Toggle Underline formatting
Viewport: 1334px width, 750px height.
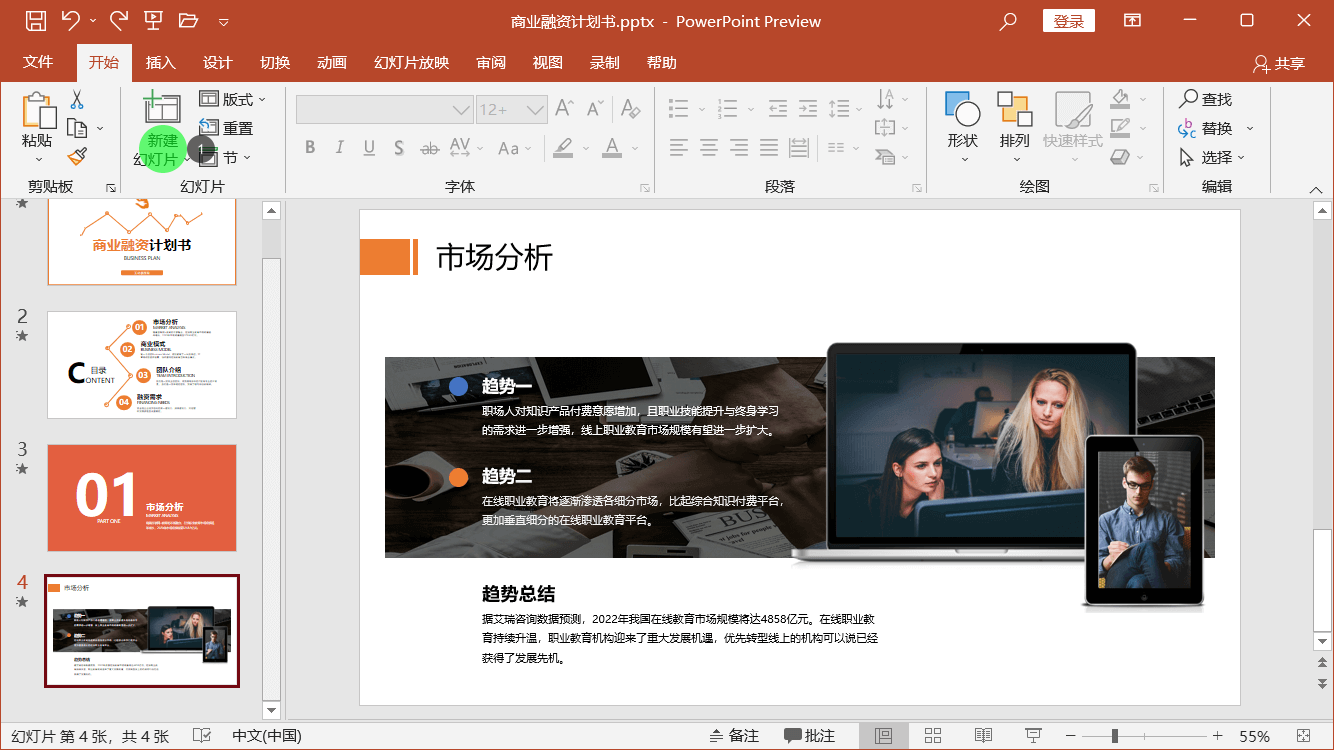(x=369, y=148)
